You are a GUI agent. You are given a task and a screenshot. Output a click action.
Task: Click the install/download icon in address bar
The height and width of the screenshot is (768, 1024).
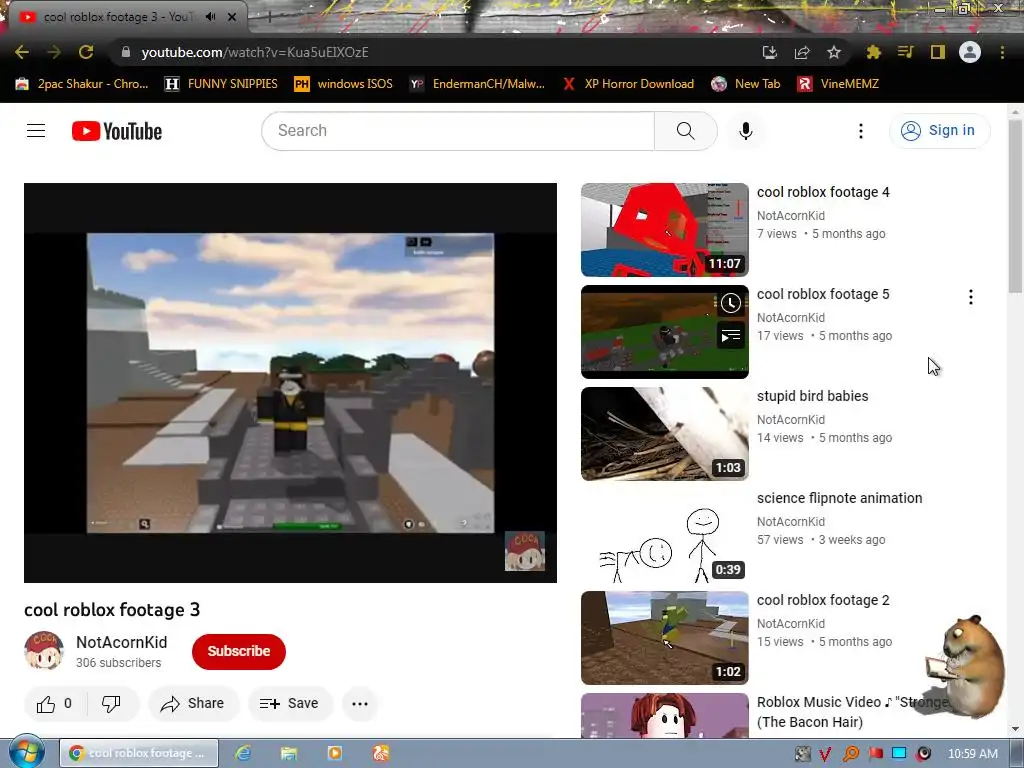770,52
